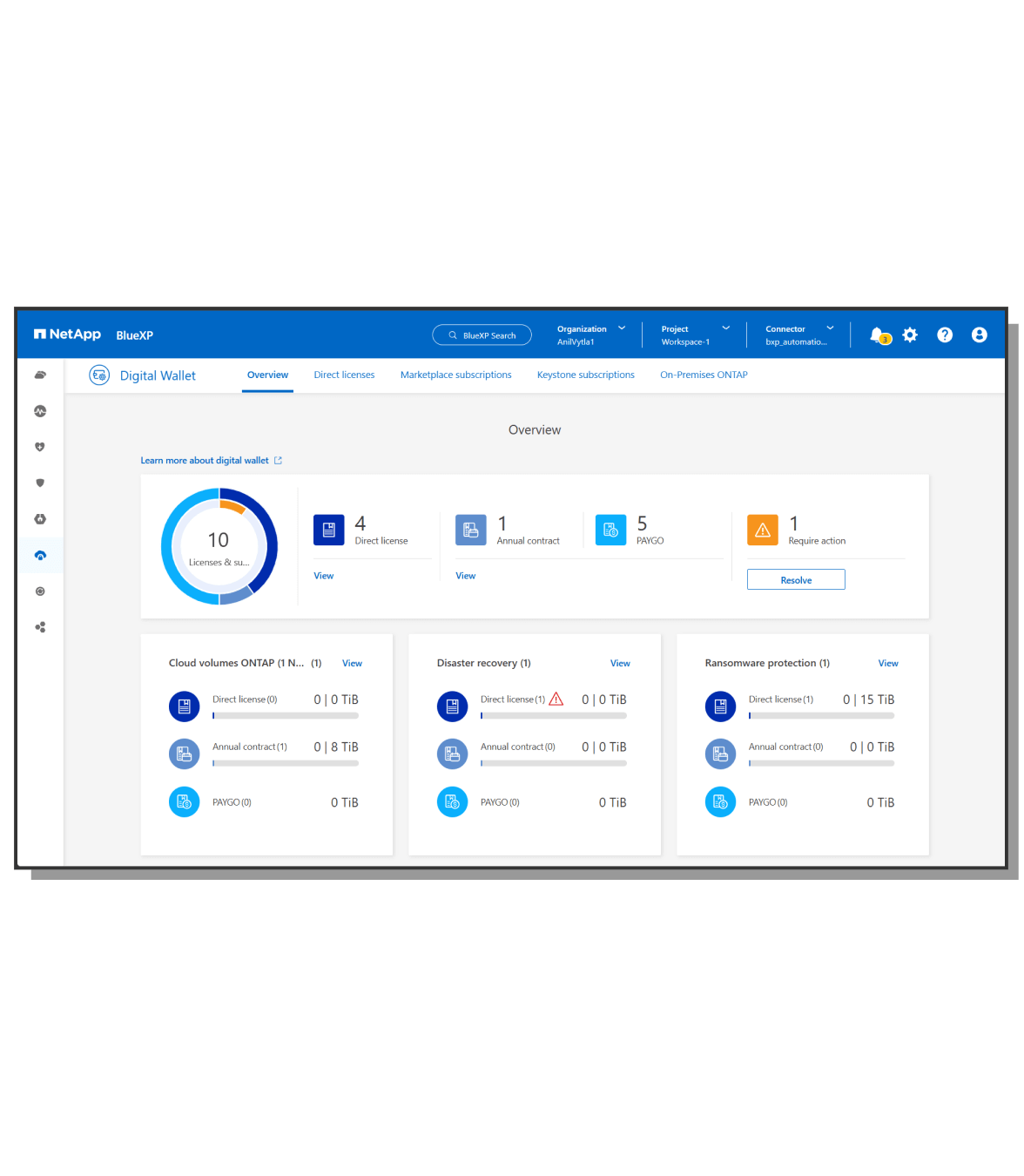The height and width of the screenshot is (1176, 1024).
Task: Click the red warning icon in Disaster recovery
Action: pyautogui.click(x=556, y=700)
